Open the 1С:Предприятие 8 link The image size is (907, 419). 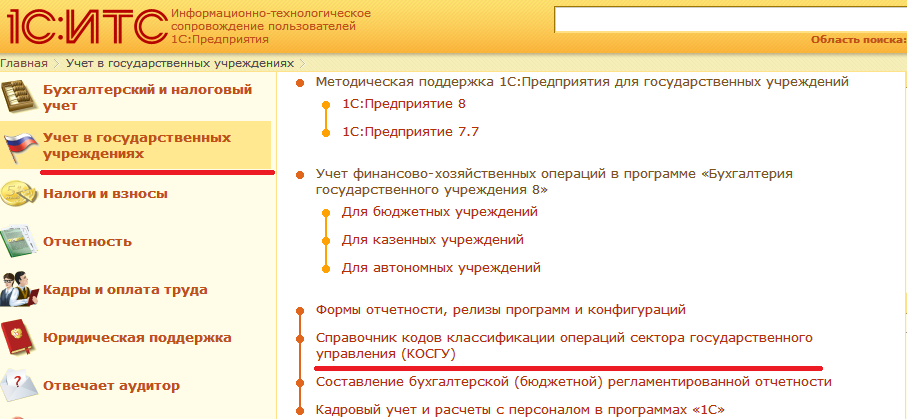tap(404, 104)
